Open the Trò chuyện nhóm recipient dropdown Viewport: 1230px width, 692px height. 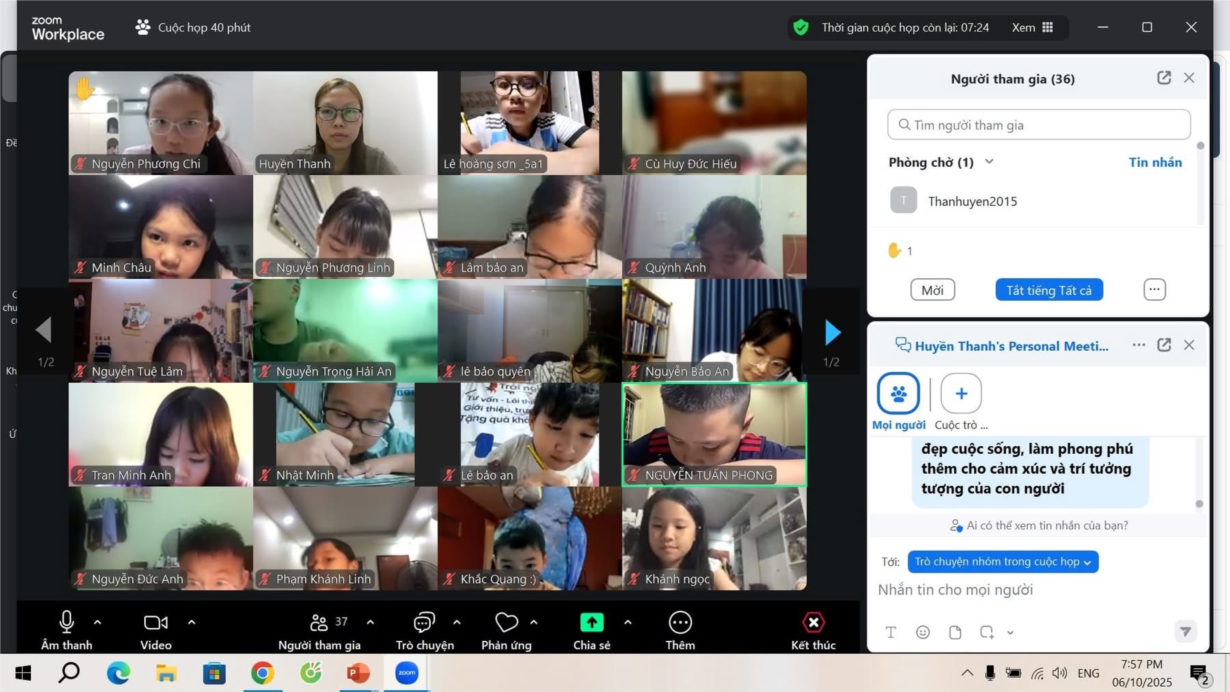pyautogui.click(x=1003, y=562)
